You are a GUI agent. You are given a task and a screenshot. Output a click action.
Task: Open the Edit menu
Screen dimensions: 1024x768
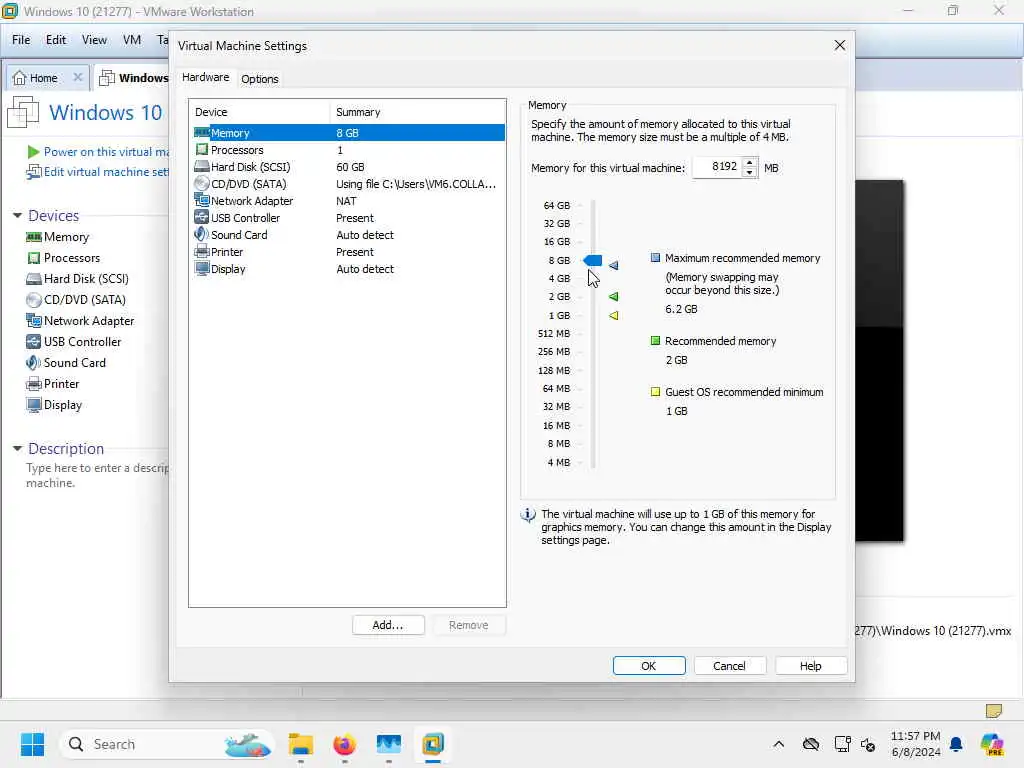(56, 40)
